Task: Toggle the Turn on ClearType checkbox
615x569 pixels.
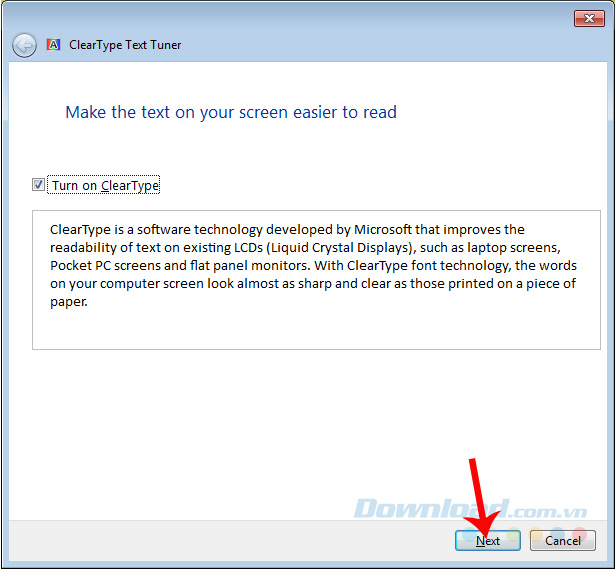Action: (38, 185)
